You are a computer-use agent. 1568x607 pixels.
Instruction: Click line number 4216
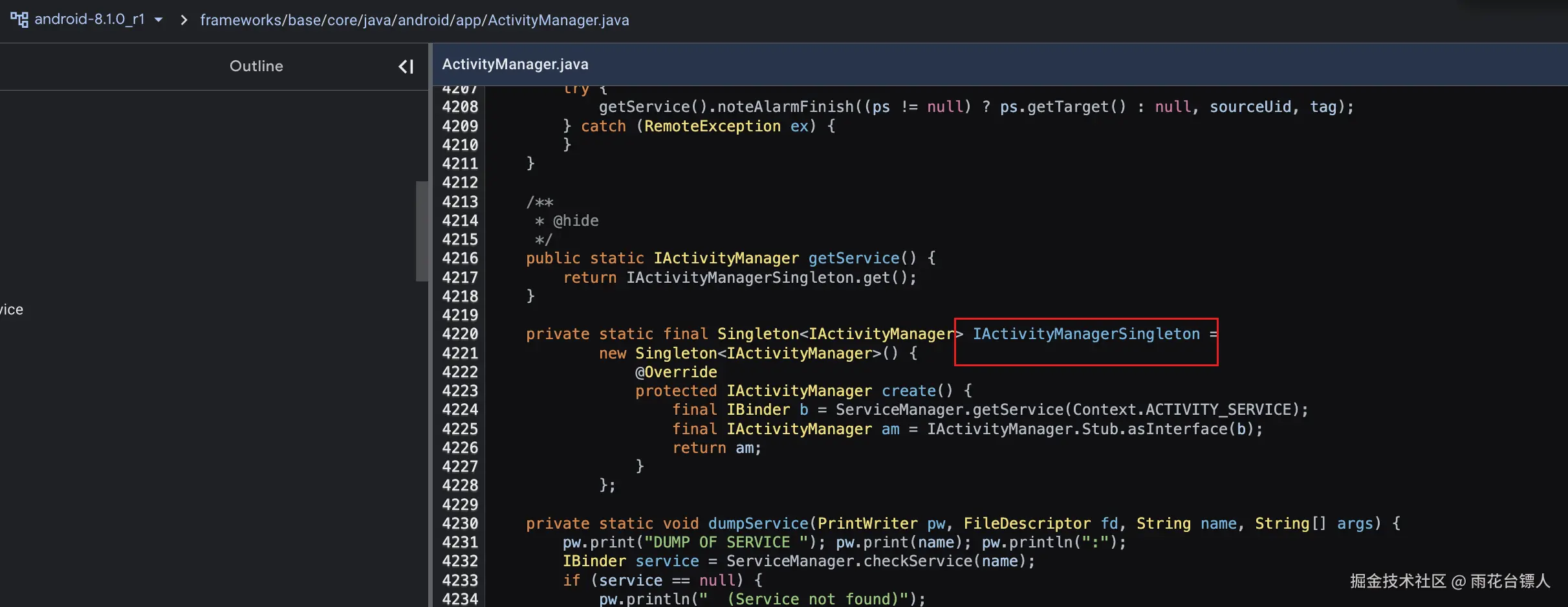point(460,258)
